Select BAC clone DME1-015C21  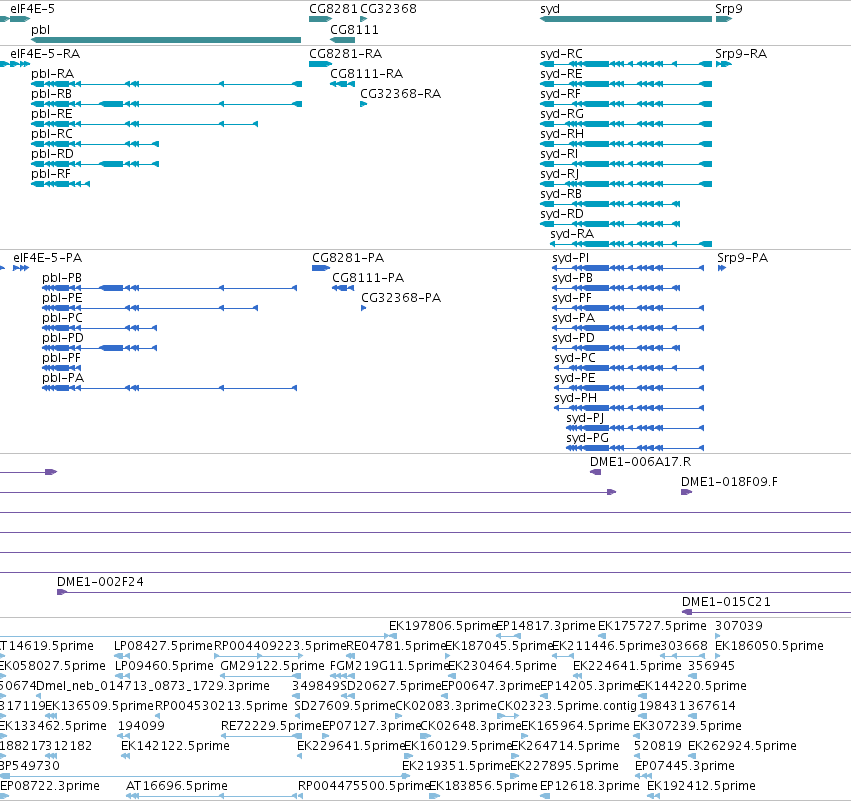click(726, 602)
